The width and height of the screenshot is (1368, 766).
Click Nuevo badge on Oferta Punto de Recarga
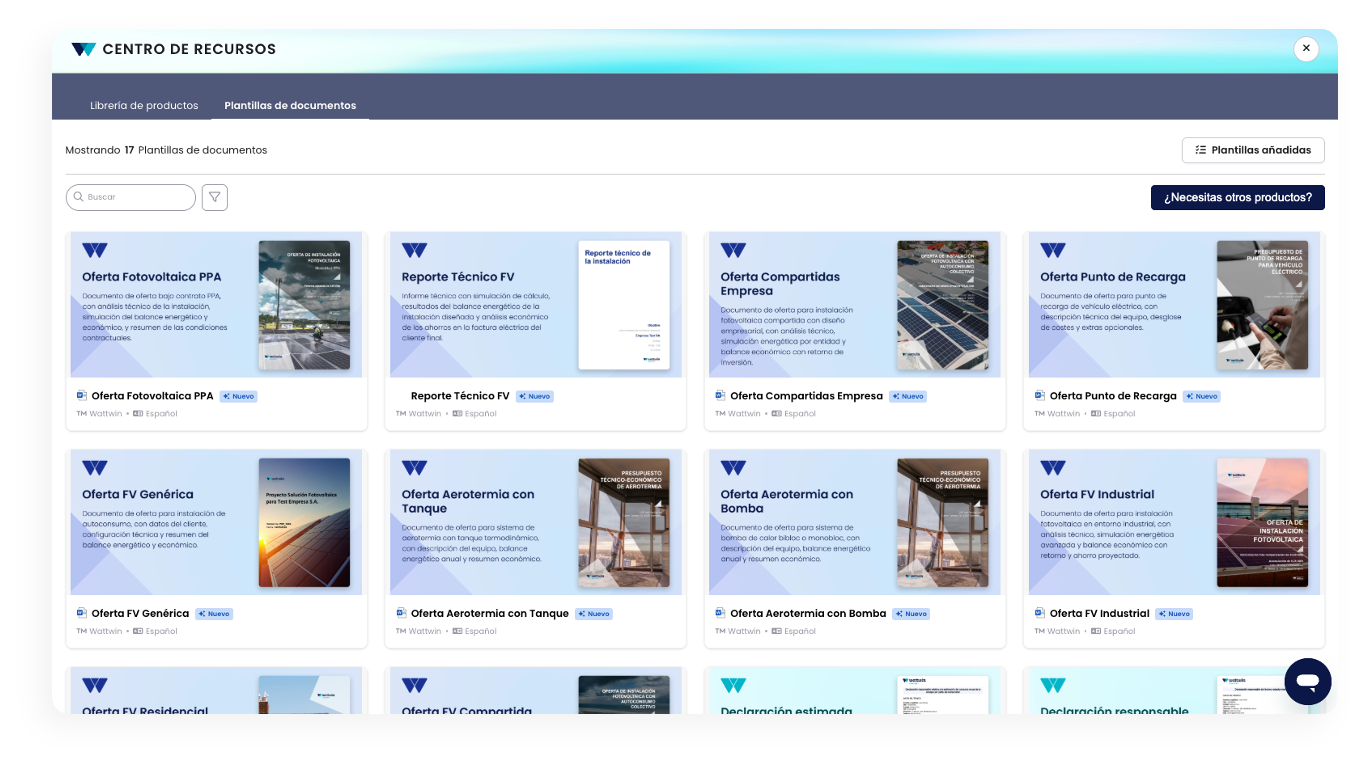[1202, 396]
